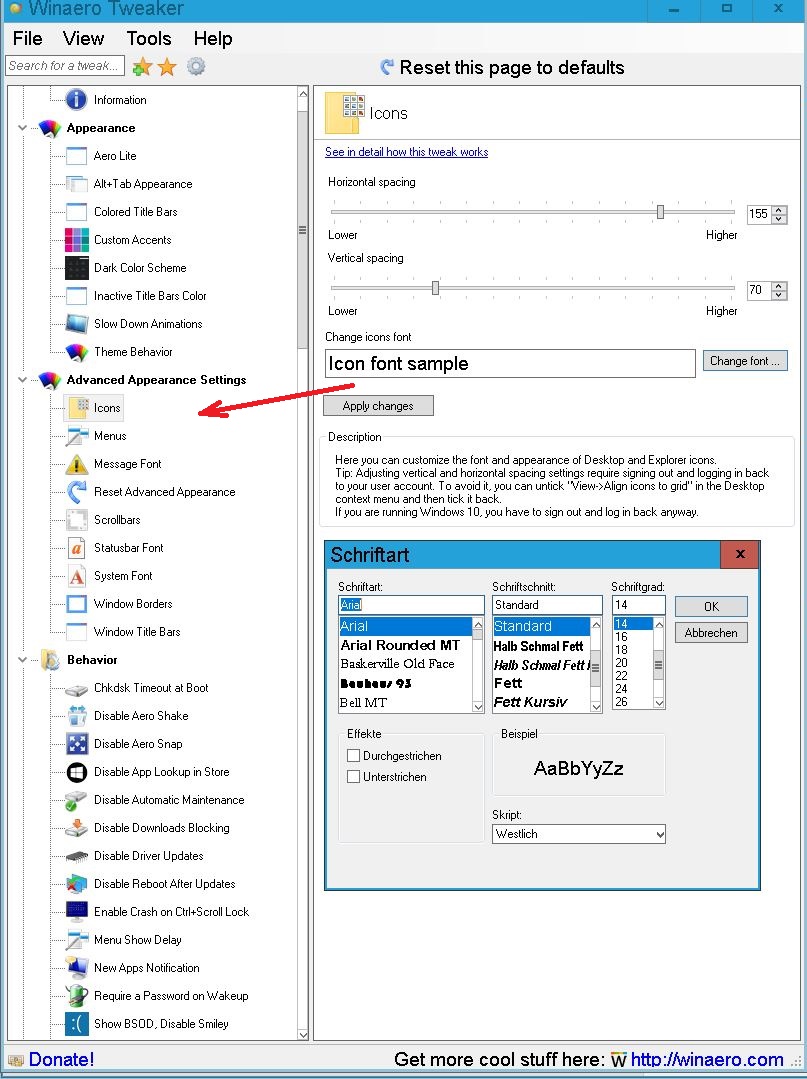Click the Search for a tweak field

pos(65,65)
